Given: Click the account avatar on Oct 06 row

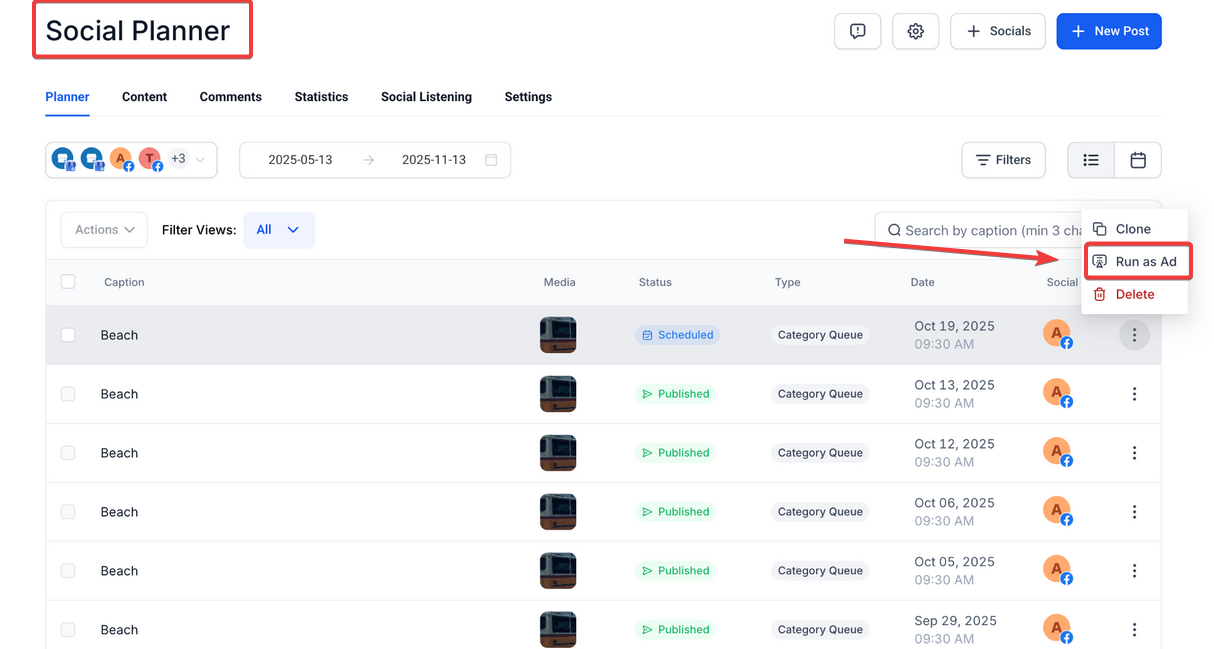Looking at the screenshot, I should [x=1057, y=511].
